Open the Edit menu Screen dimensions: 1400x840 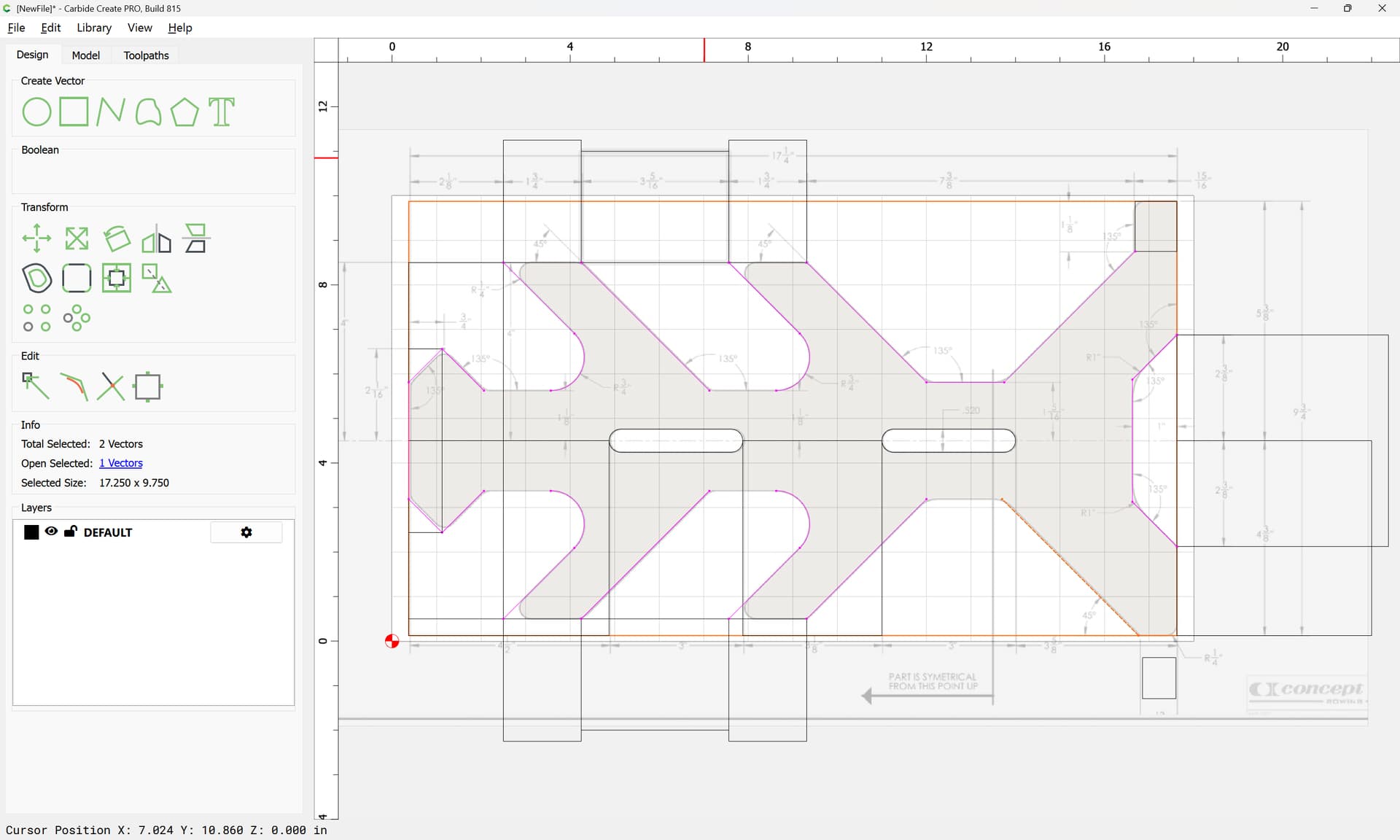51,28
